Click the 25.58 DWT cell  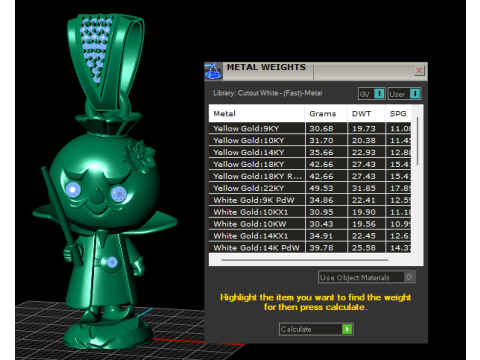366,248
